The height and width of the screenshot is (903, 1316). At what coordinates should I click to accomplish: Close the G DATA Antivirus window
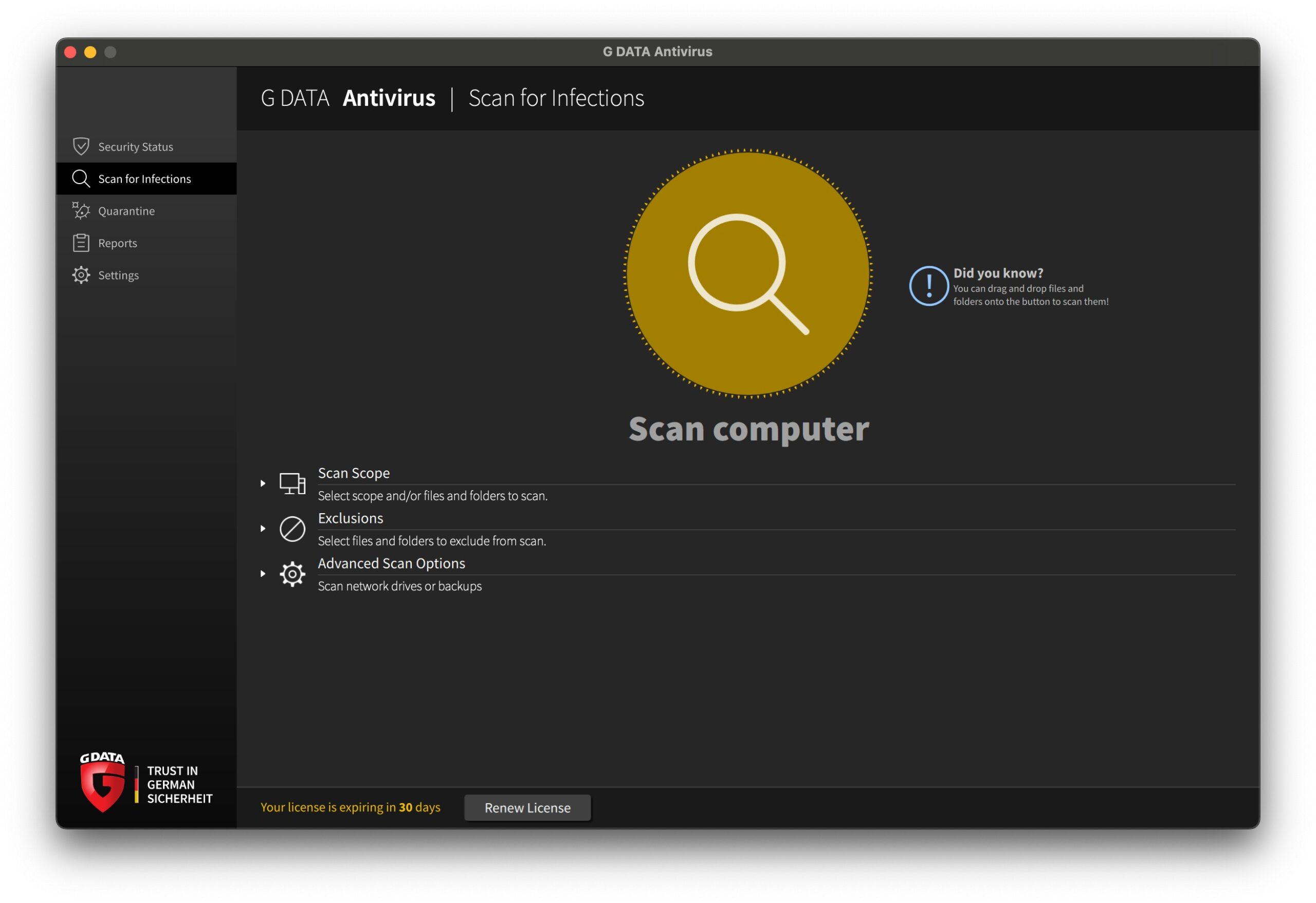[x=70, y=52]
